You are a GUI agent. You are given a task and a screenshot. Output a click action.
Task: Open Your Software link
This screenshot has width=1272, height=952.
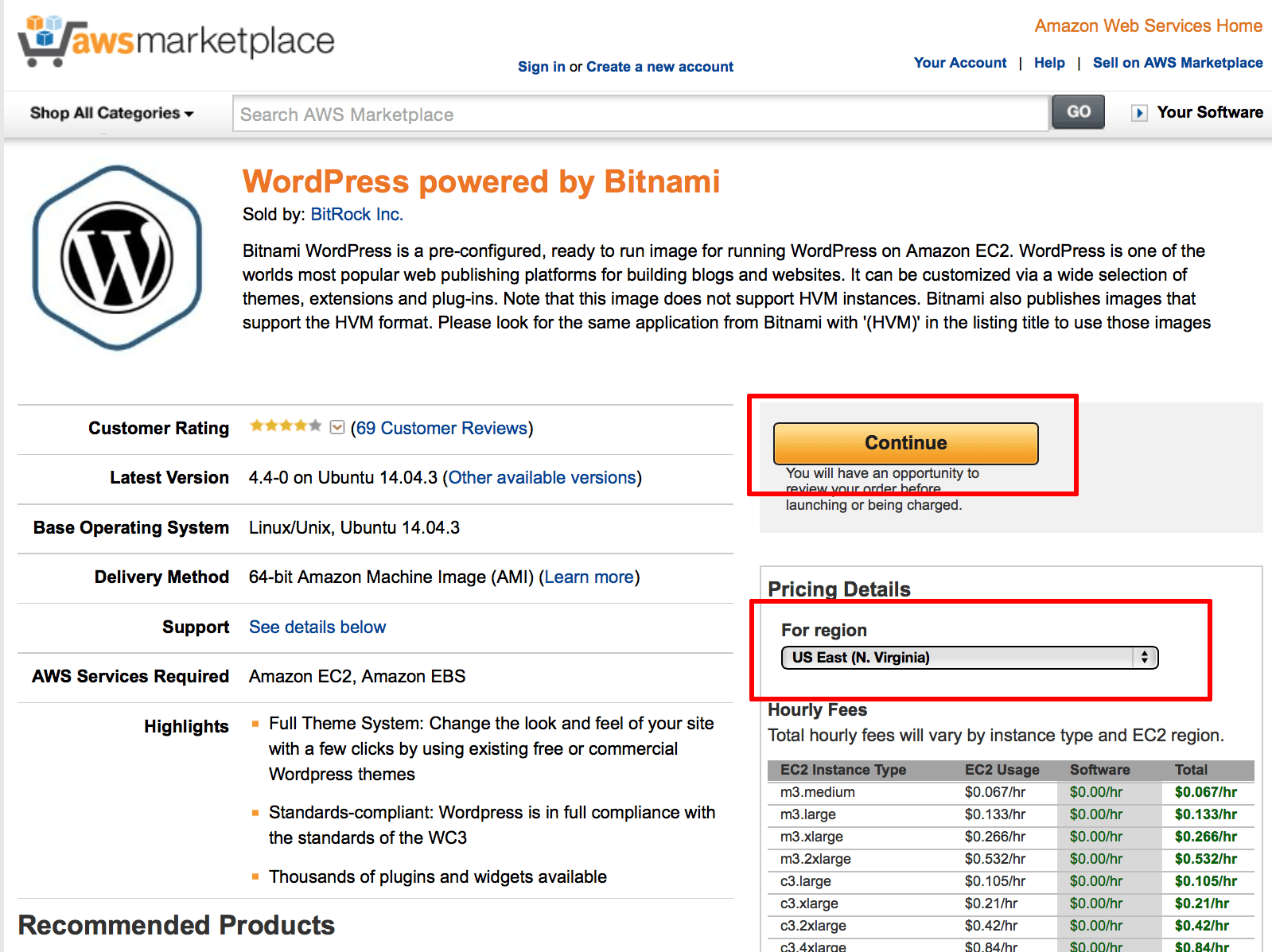click(x=1210, y=112)
